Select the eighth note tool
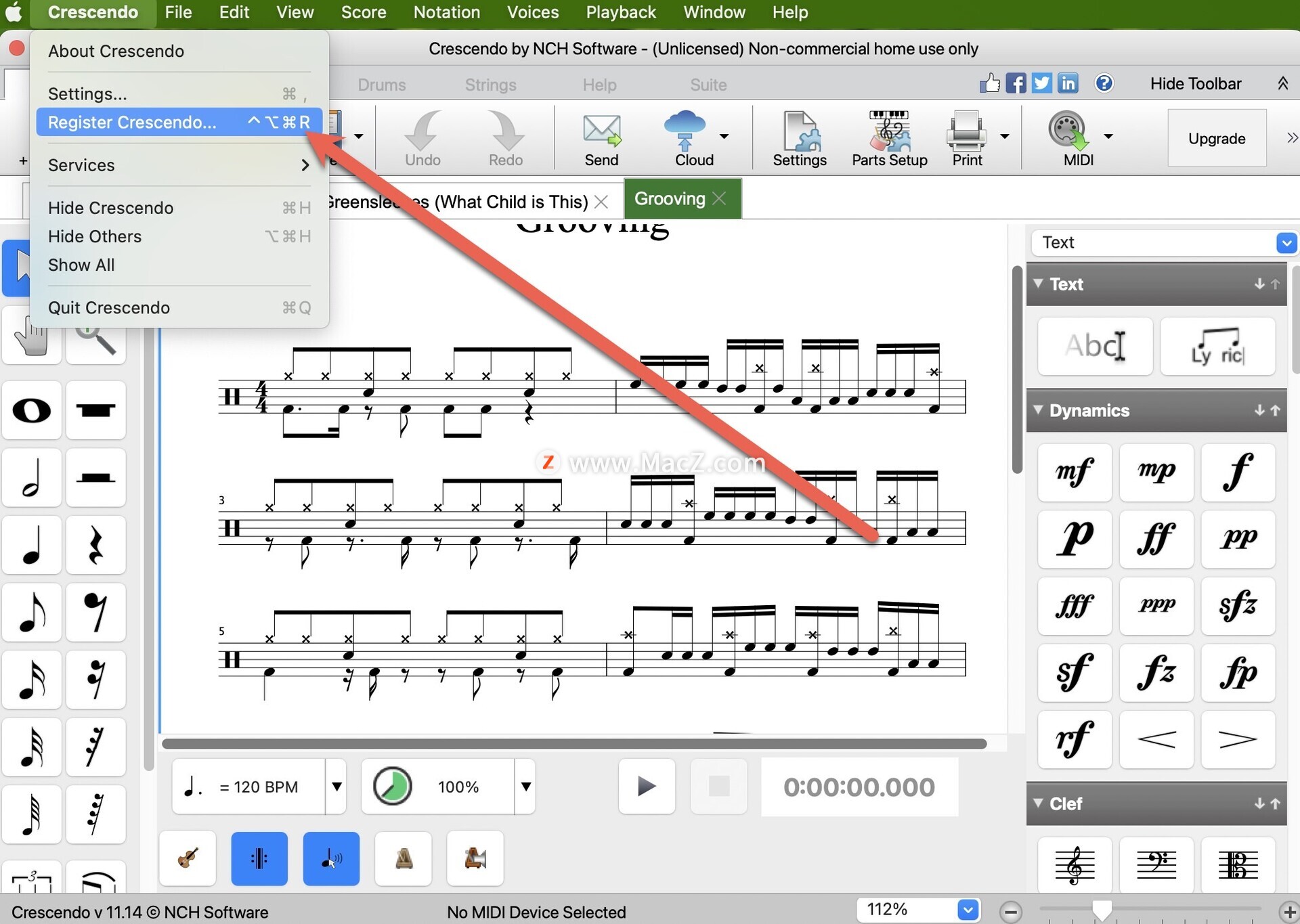 [32, 612]
